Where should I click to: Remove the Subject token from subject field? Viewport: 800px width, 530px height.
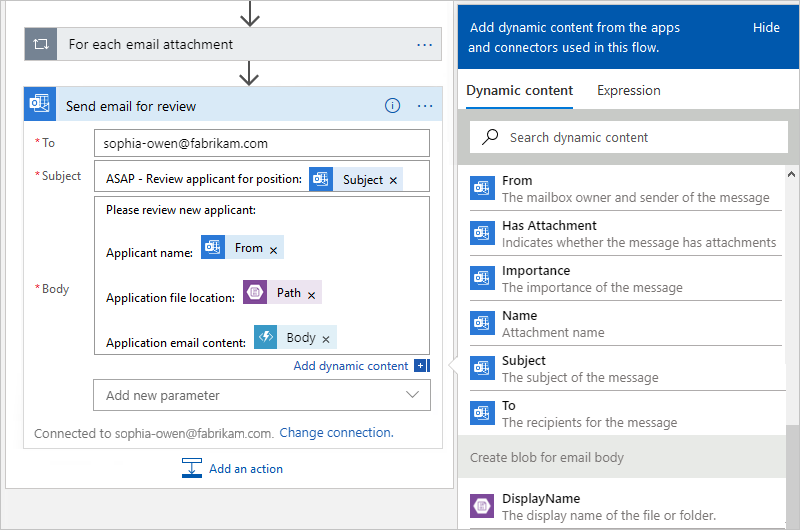(394, 181)
